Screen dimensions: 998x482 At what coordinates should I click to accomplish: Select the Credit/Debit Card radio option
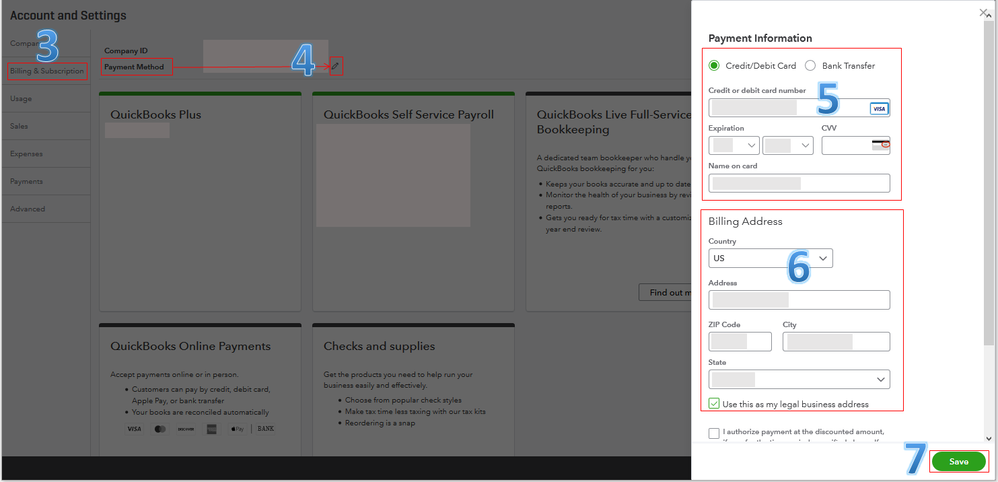point(714,66)
